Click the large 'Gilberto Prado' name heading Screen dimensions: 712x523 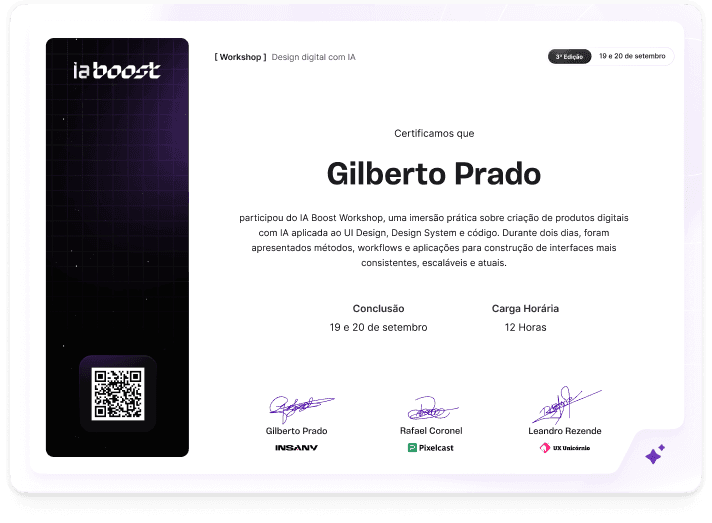(434, 174)
